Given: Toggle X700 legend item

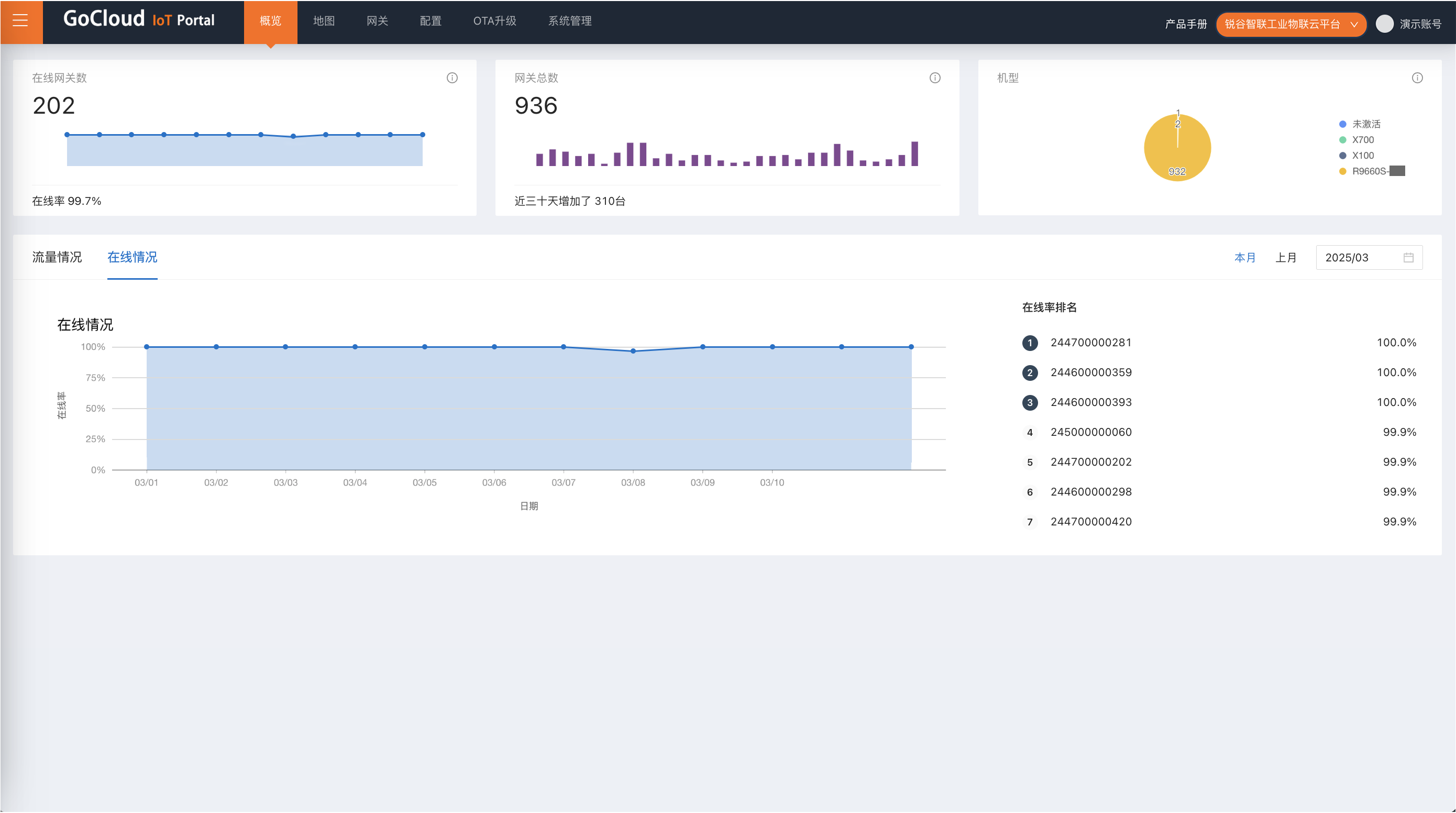Looking at the screenshot, I should (x=1362, y=140).
